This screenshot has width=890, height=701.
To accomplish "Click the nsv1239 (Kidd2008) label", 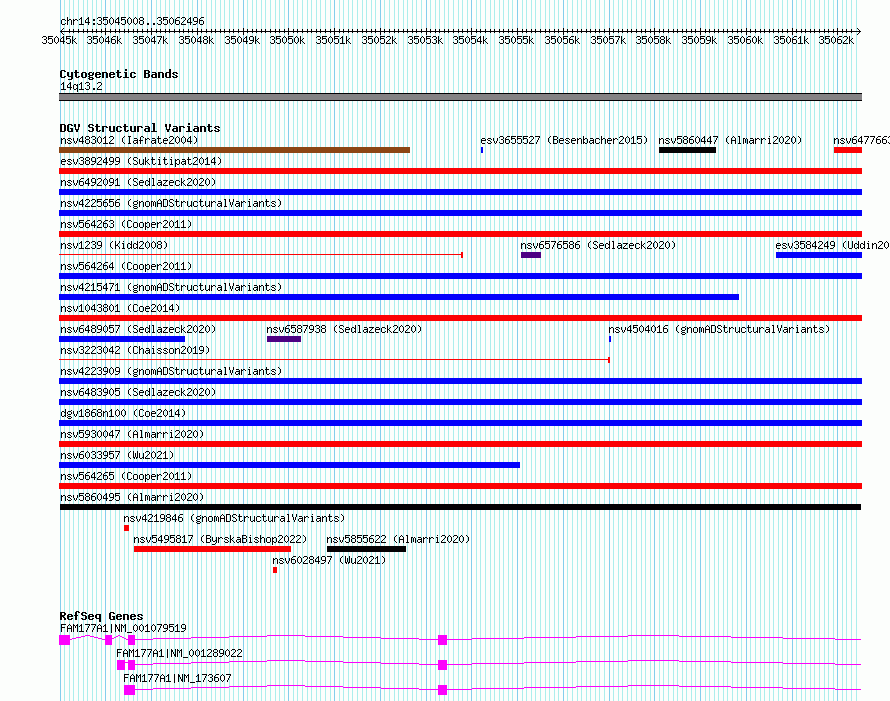I will (x=114, y=245).
